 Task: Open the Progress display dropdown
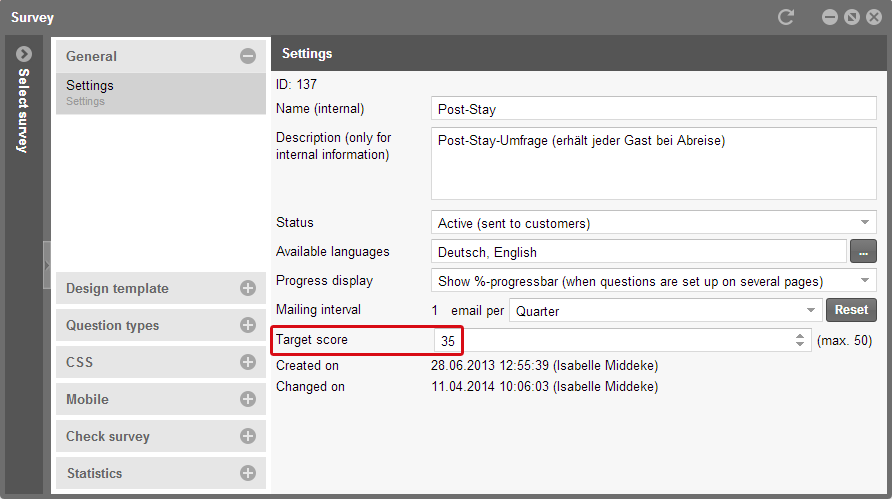click(654, 281)
